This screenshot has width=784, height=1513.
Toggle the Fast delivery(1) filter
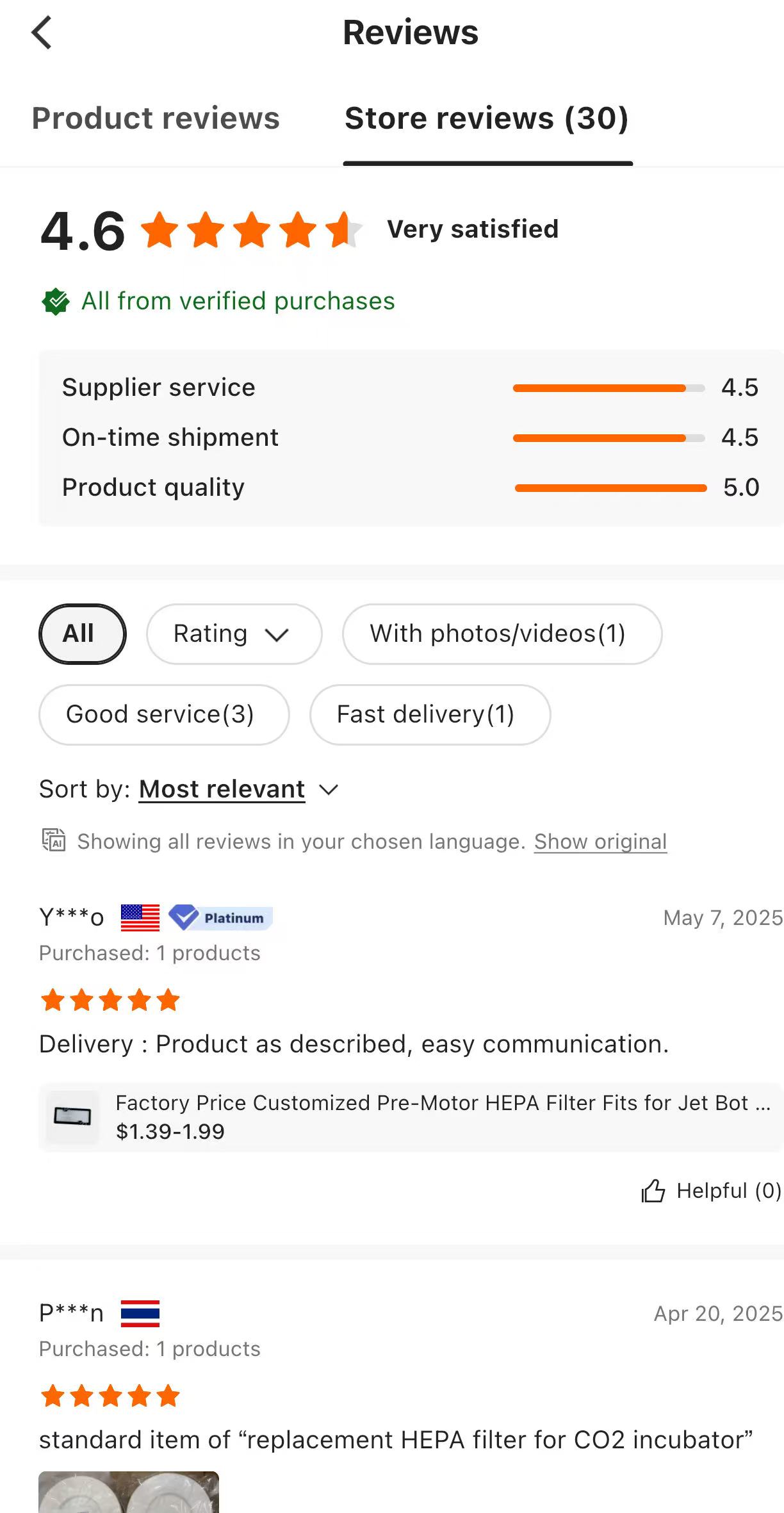click(x=430, y=714)
